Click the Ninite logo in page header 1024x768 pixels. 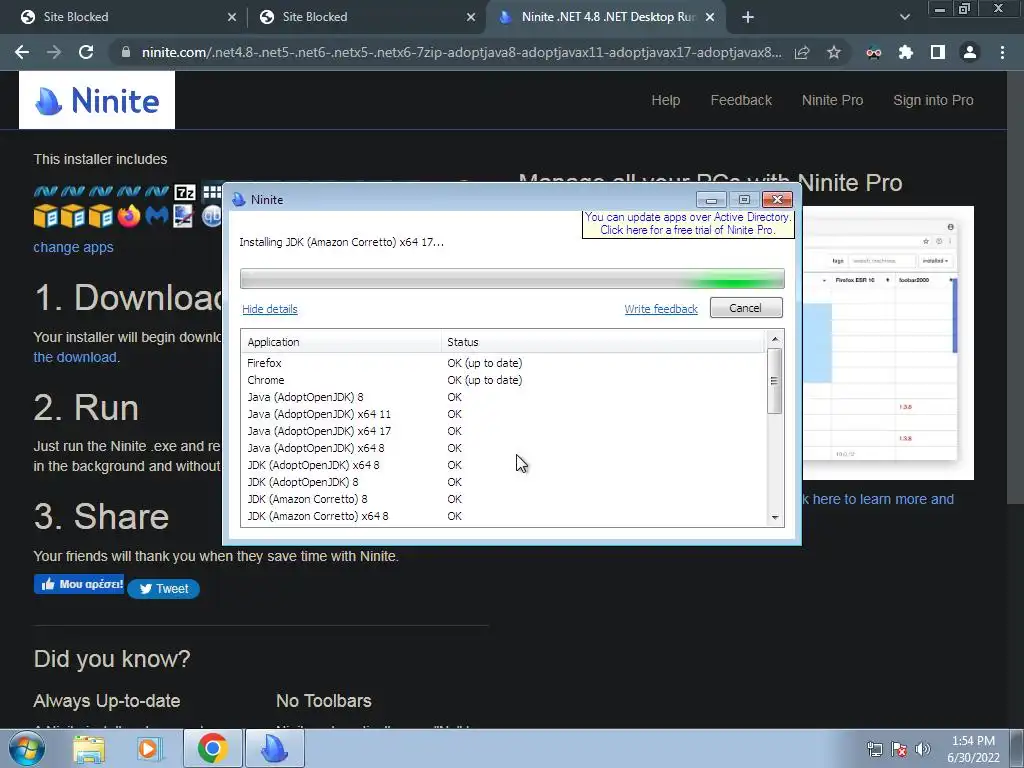pyautogui.click(x=97, y=101)
